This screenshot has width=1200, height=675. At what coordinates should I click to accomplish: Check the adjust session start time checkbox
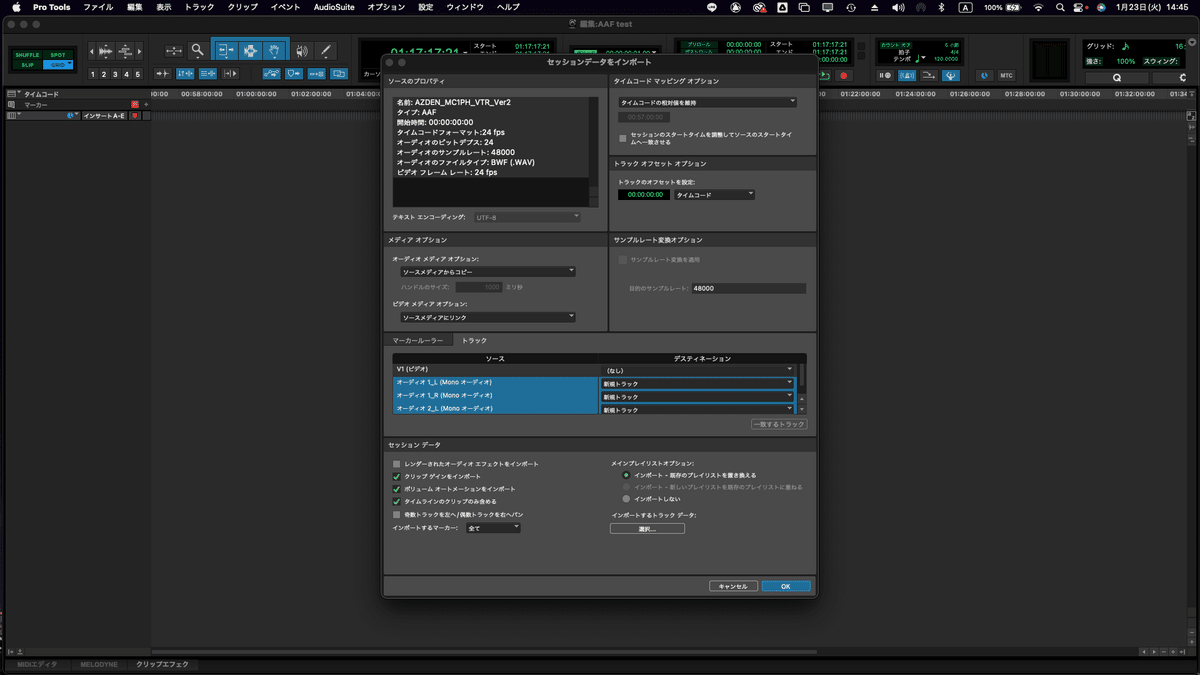click(623, 138)
